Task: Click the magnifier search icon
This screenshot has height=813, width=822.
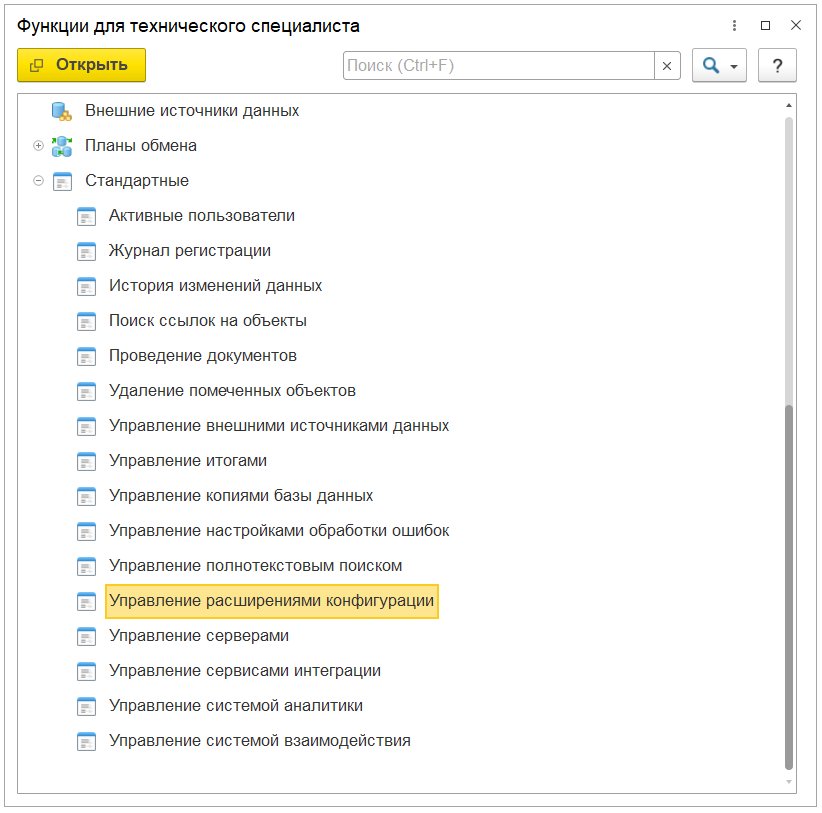Action: tap(711, 66)
